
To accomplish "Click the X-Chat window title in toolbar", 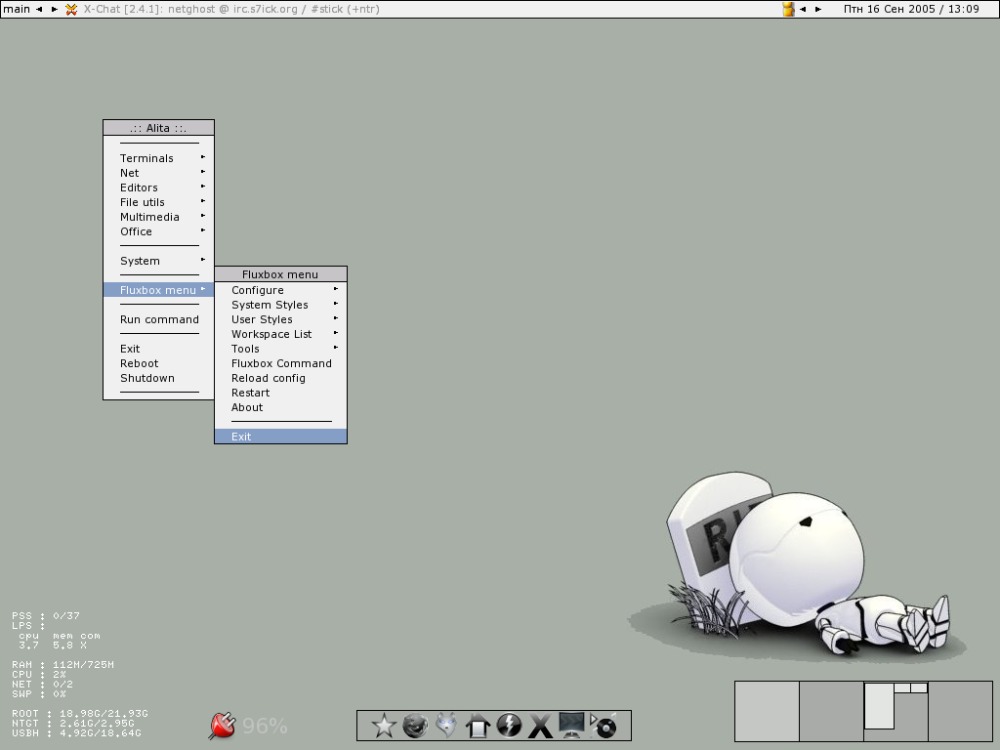I will pos(231,9).
